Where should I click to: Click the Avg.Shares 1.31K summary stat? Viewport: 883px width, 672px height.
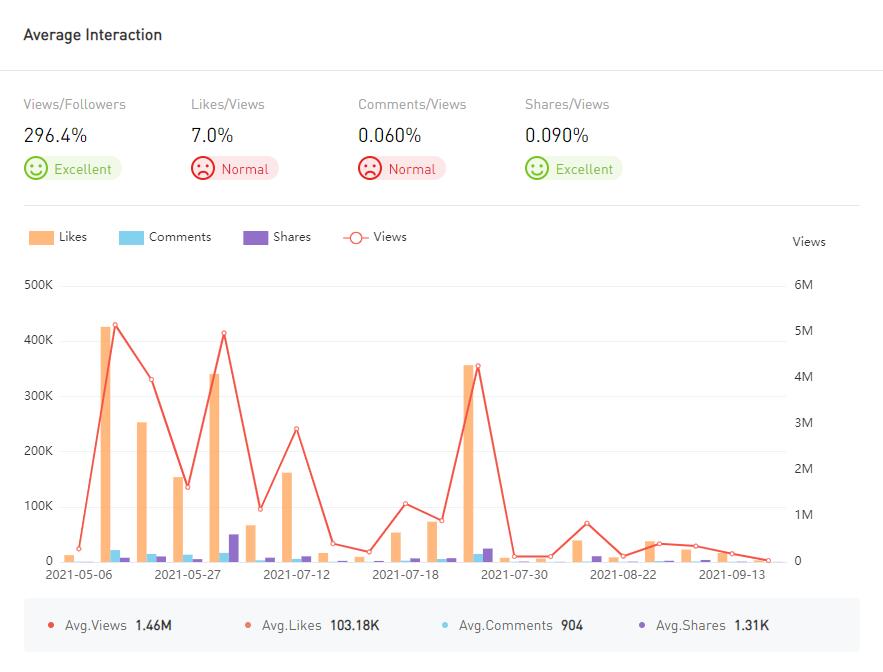point(703,625)
